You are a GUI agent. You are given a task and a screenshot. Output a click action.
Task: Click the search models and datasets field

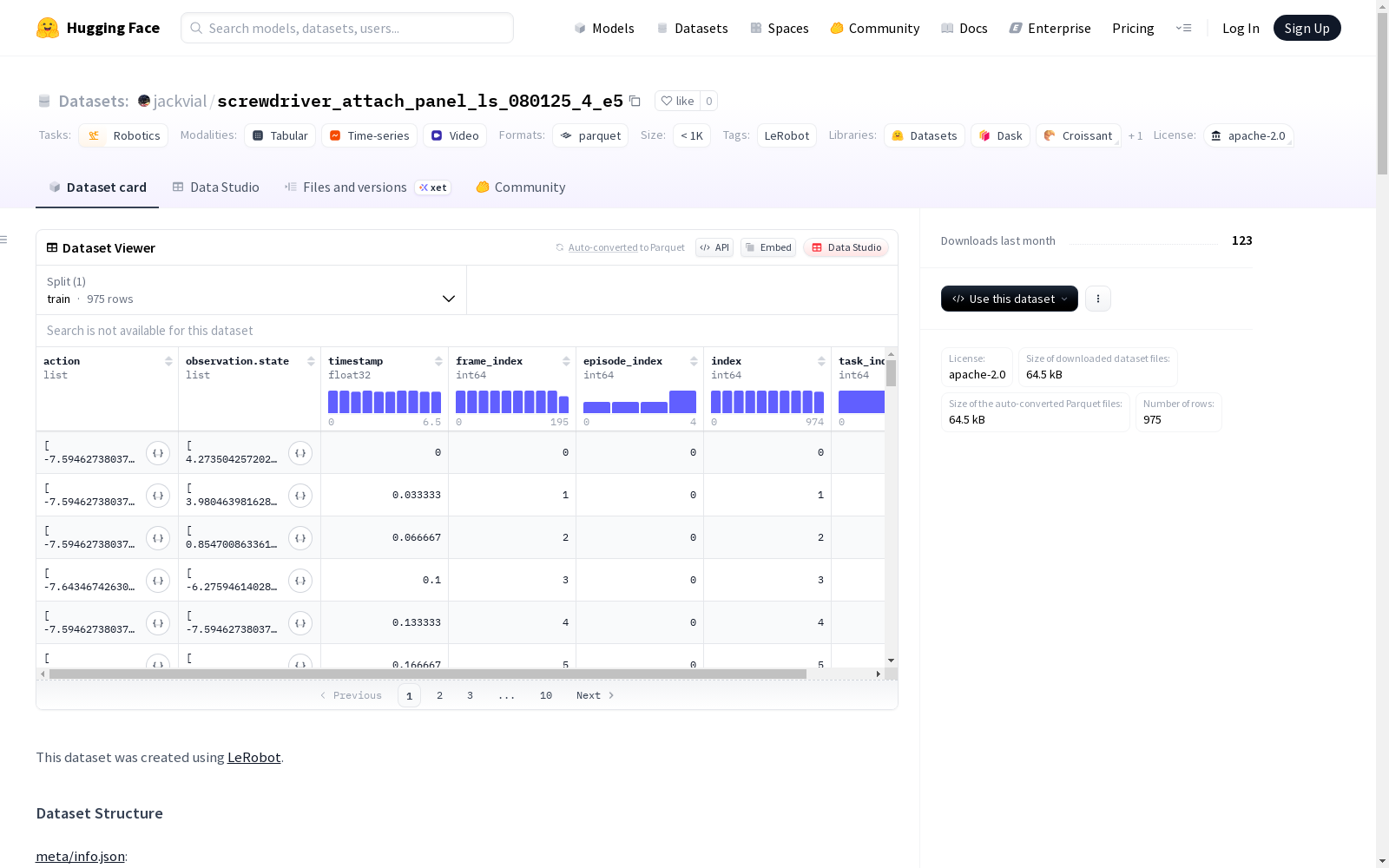pyautogui.click(x=347, y=28)
